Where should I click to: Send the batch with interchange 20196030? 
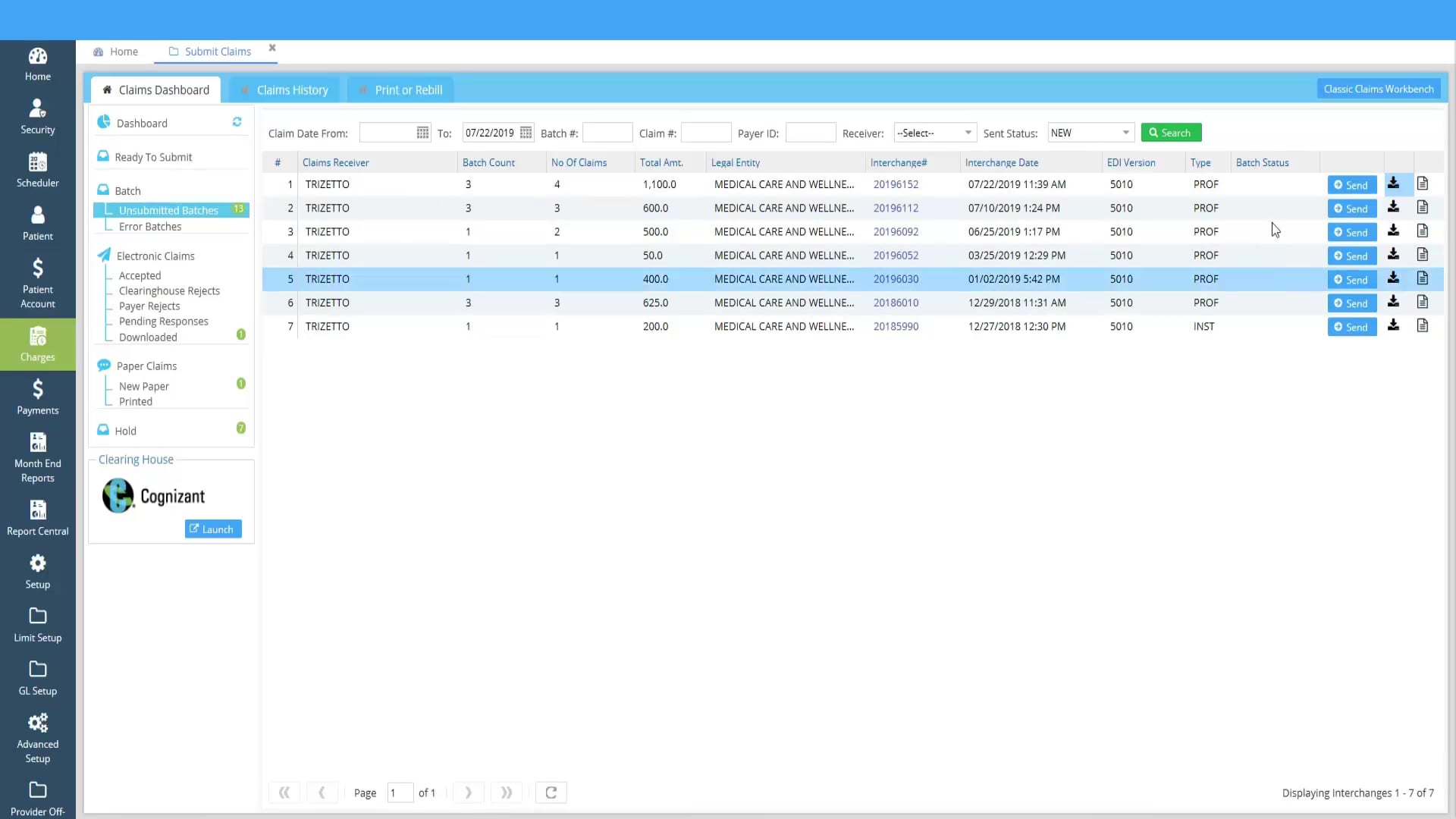tap(1351, 279)
